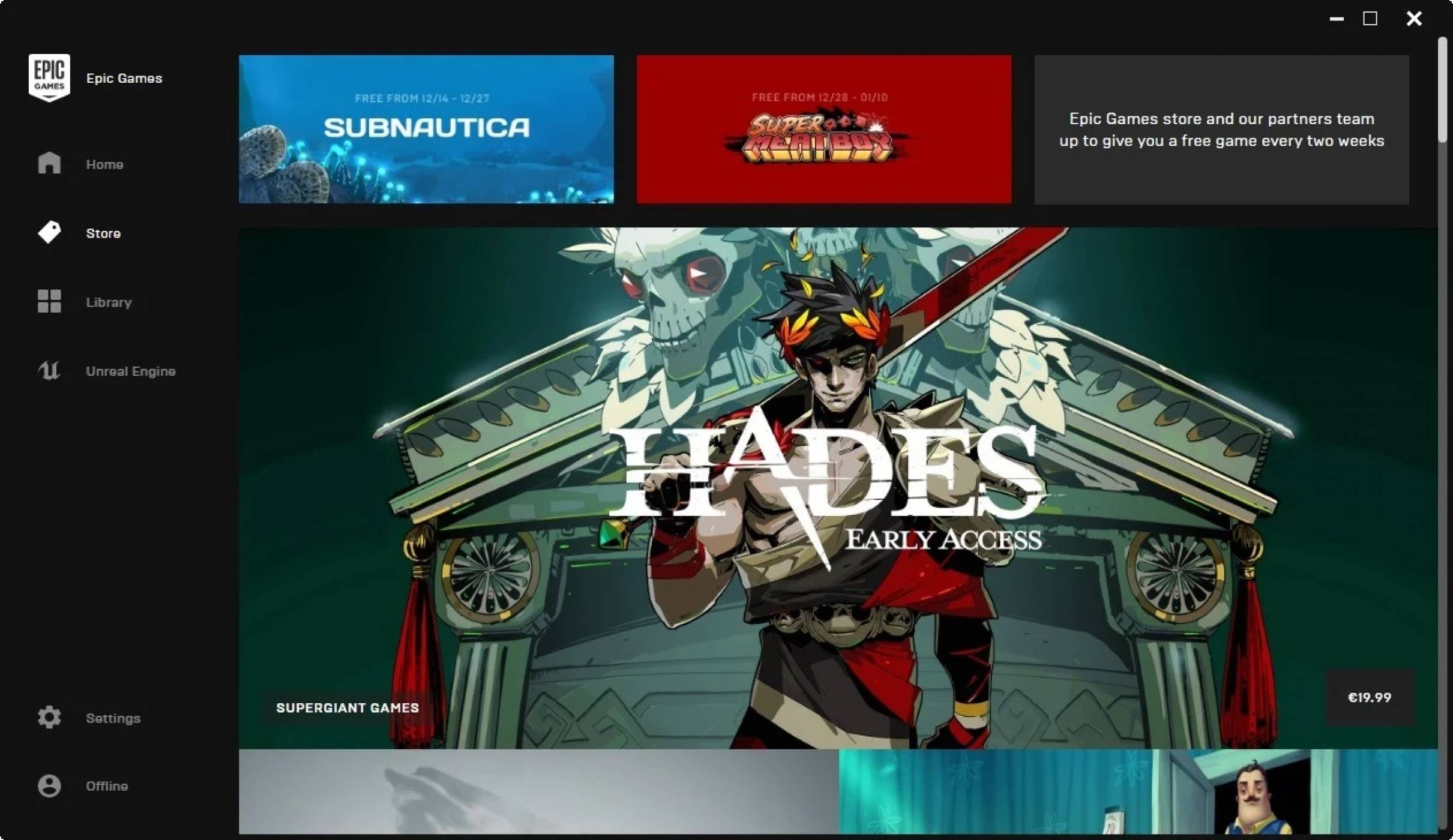Image resolution: width=1453 pixels, height=840 pixels.
Task: Click the Epic Games shield logo
Action: tap(49, 78)
